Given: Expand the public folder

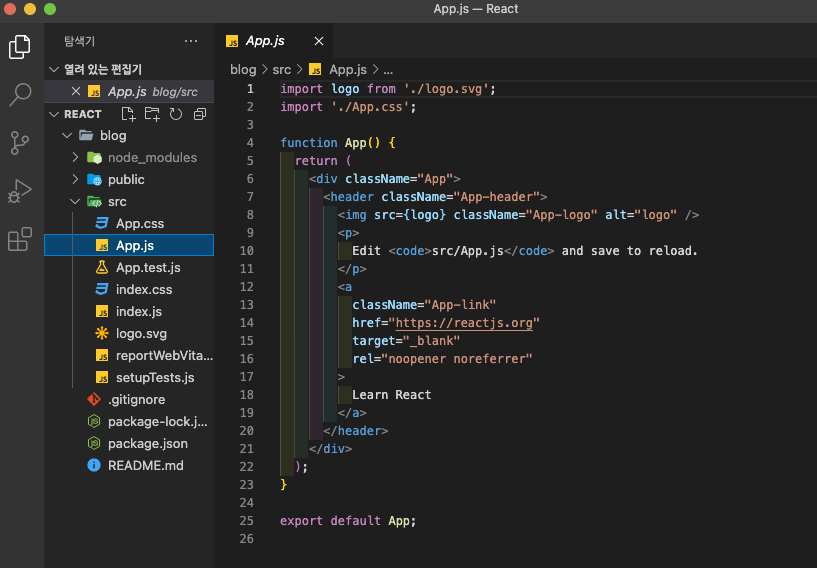Looking at the screenshot, I should coord(76,179).
